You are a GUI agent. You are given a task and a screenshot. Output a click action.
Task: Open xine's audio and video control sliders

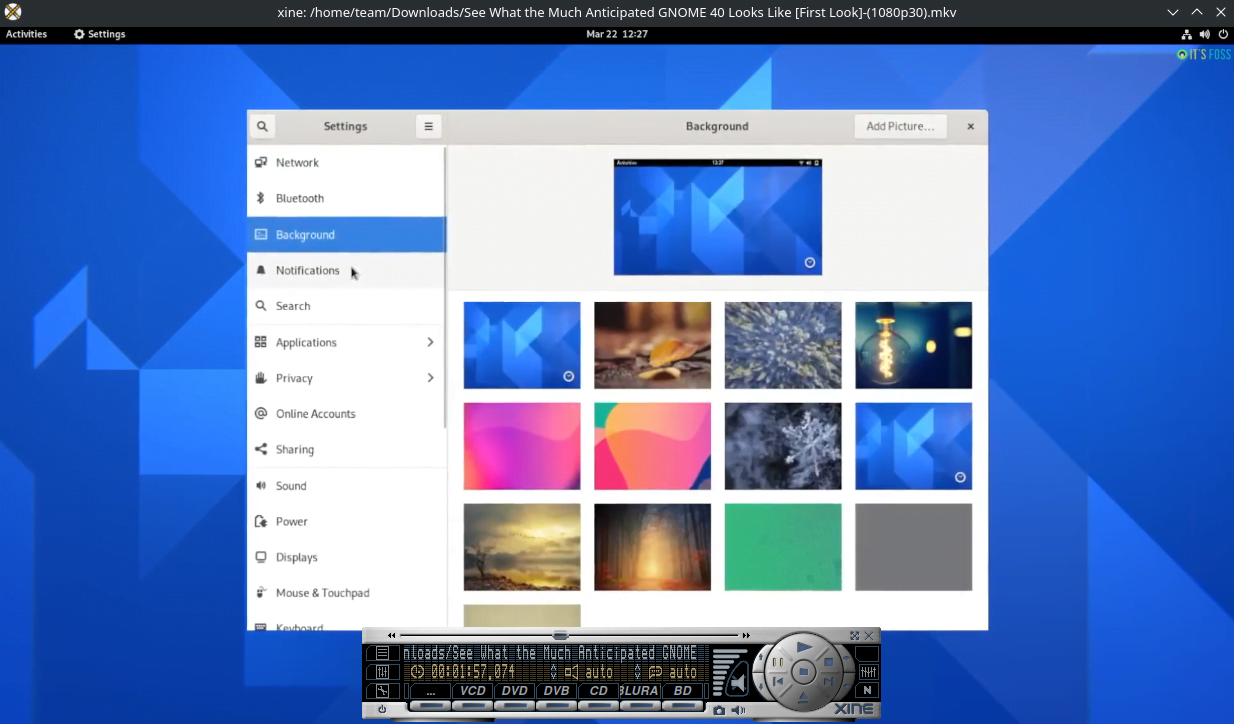coord(381,670)
